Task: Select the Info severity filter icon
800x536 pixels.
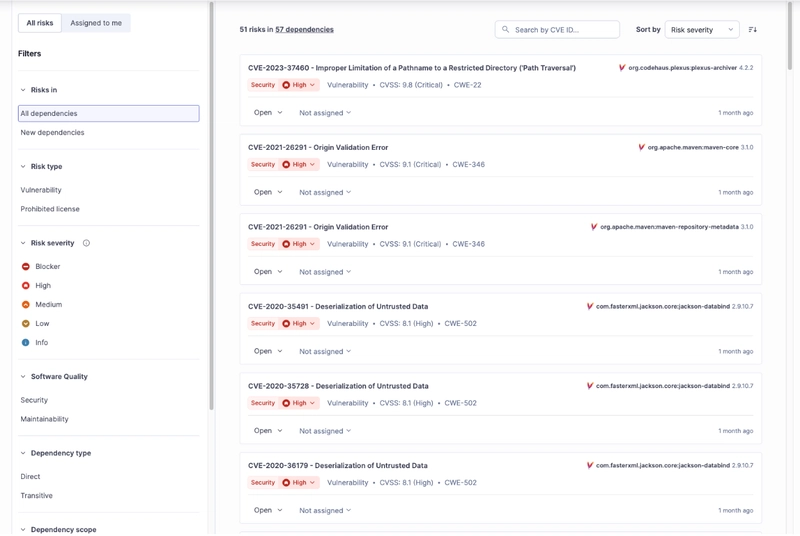Action: coord(26,343)
